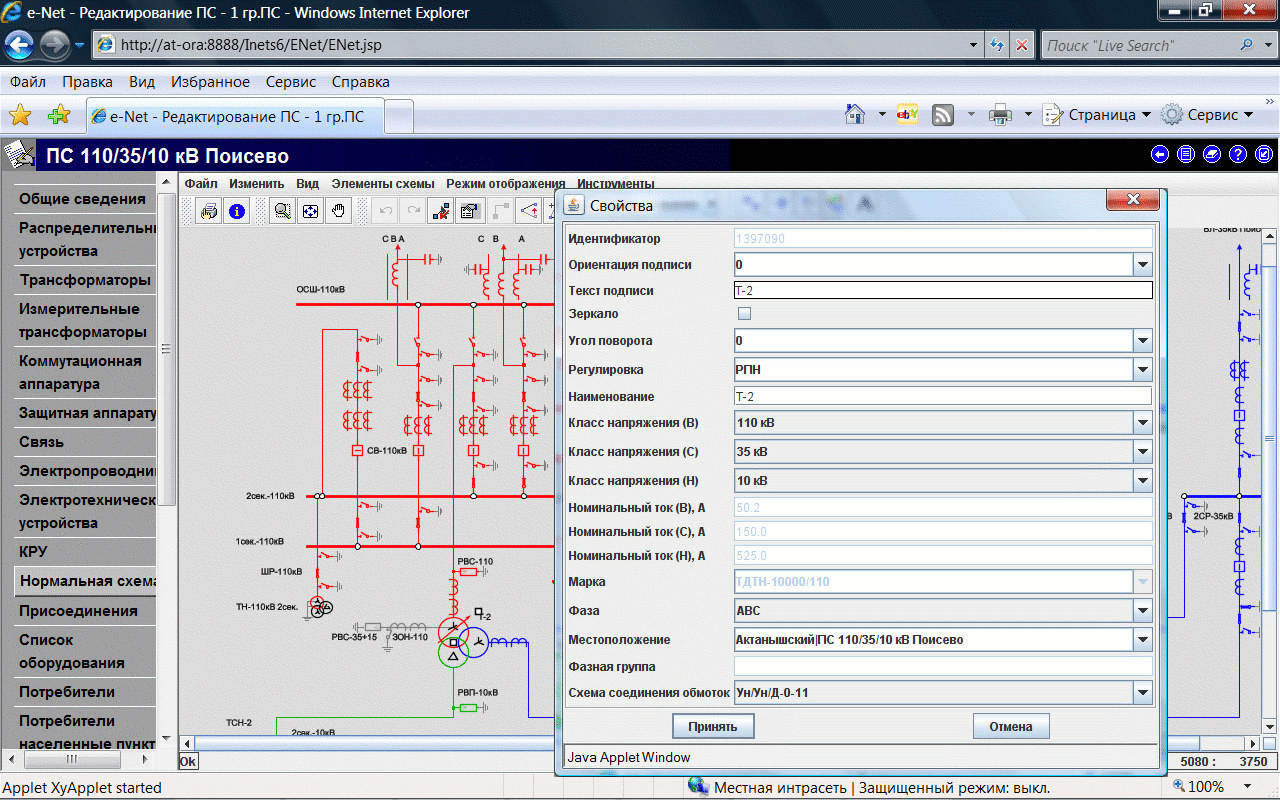The image size is (1280, 800).
Task: Click the round document list icon in header
Action: [1186, 154]
